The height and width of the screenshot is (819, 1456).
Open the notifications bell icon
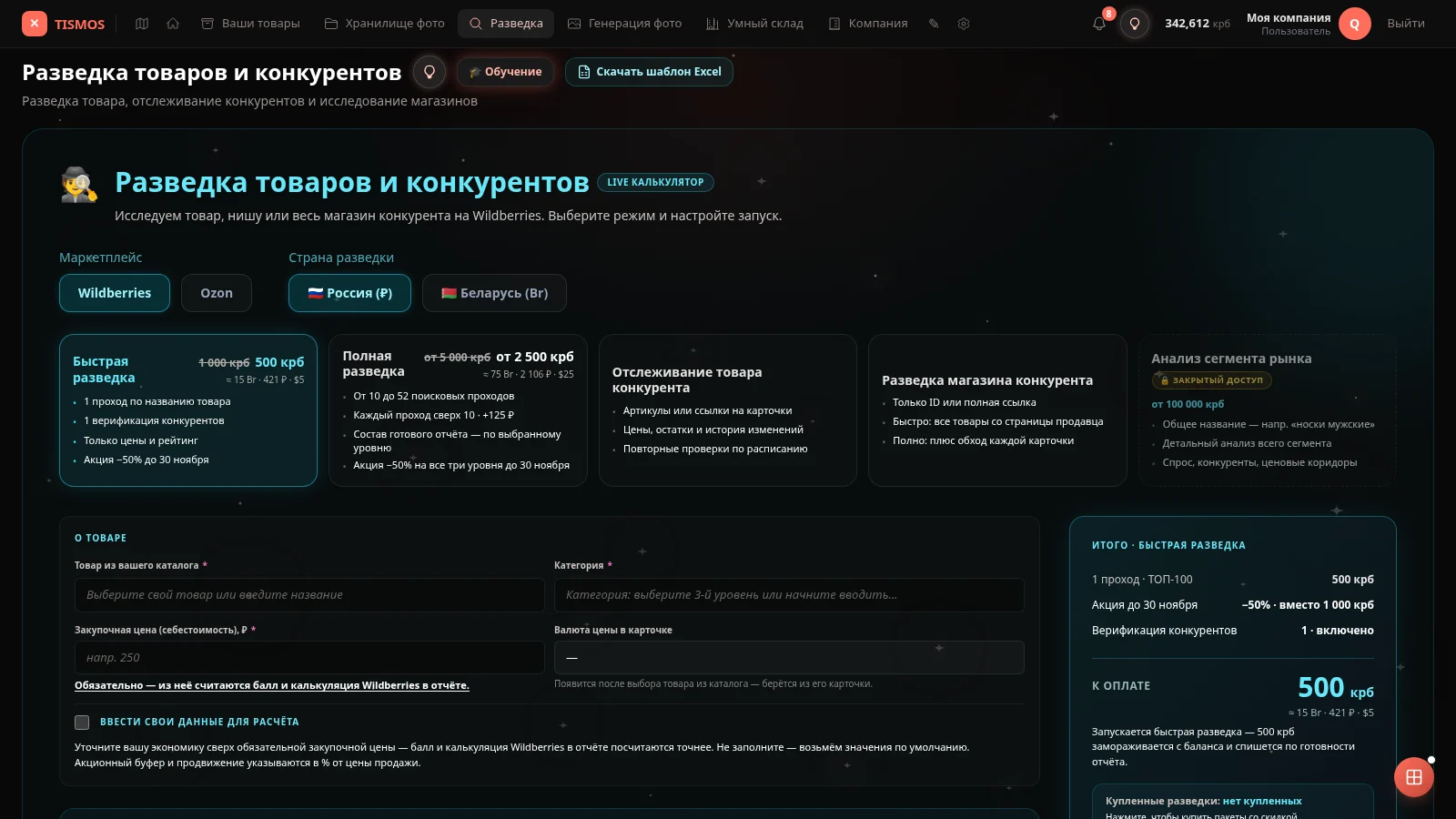(1099, 24)
